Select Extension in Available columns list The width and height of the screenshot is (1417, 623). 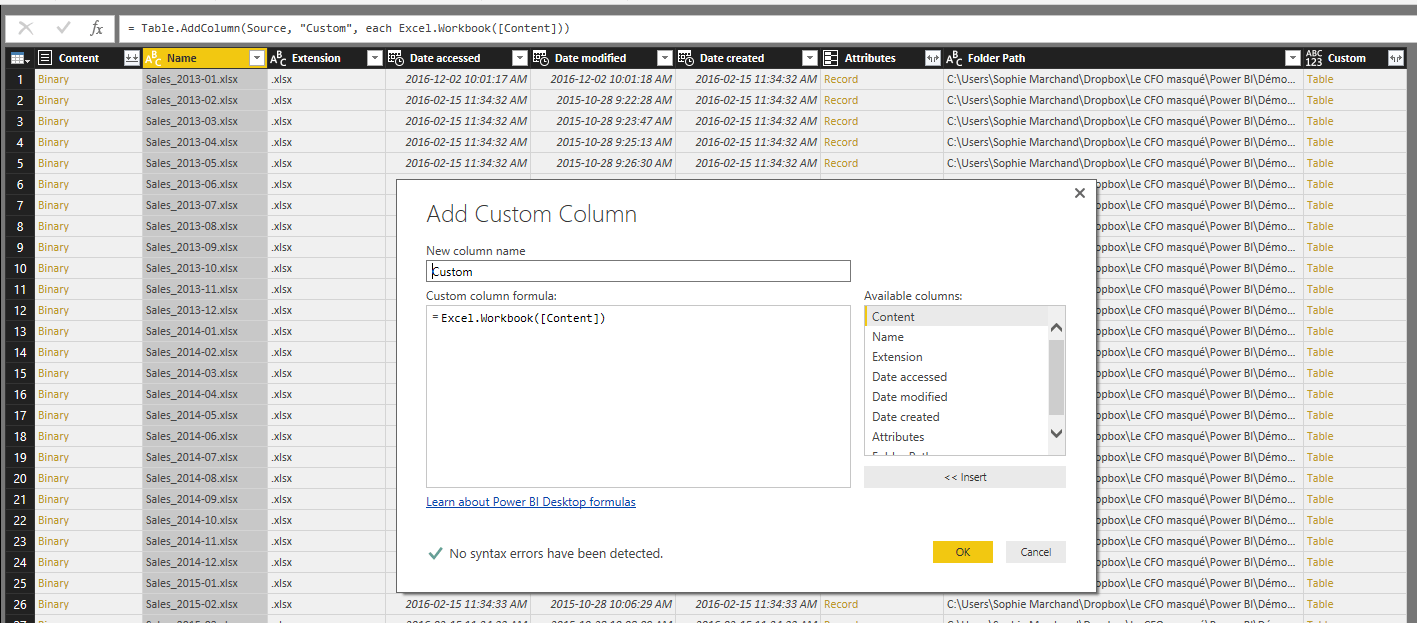pyautogui.click(x=897, y=357)
